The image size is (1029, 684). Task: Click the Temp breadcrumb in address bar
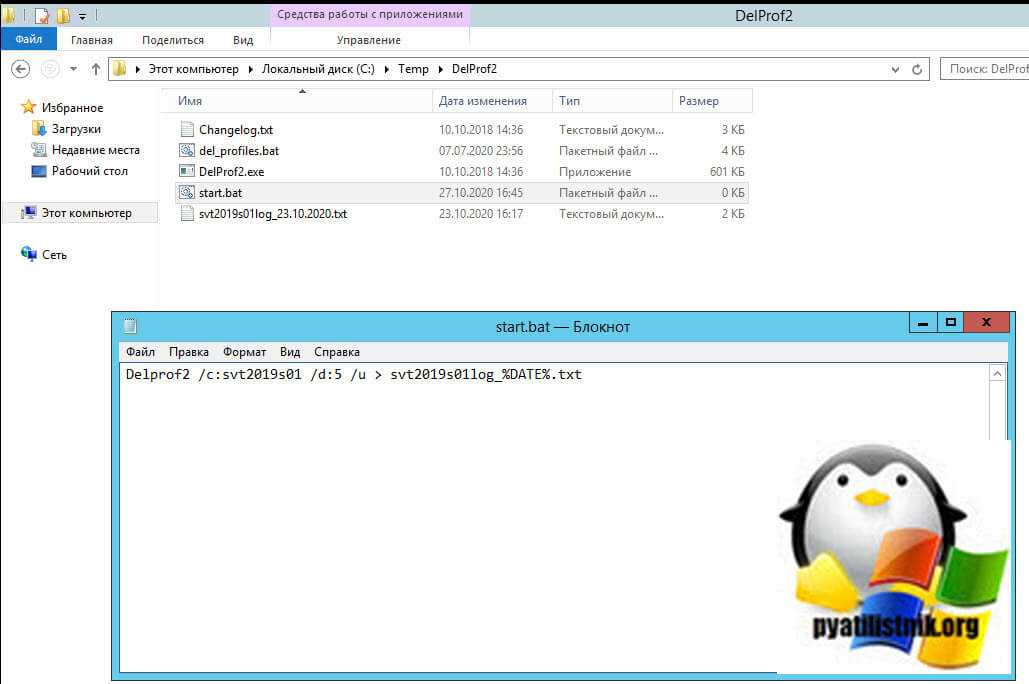413,69
